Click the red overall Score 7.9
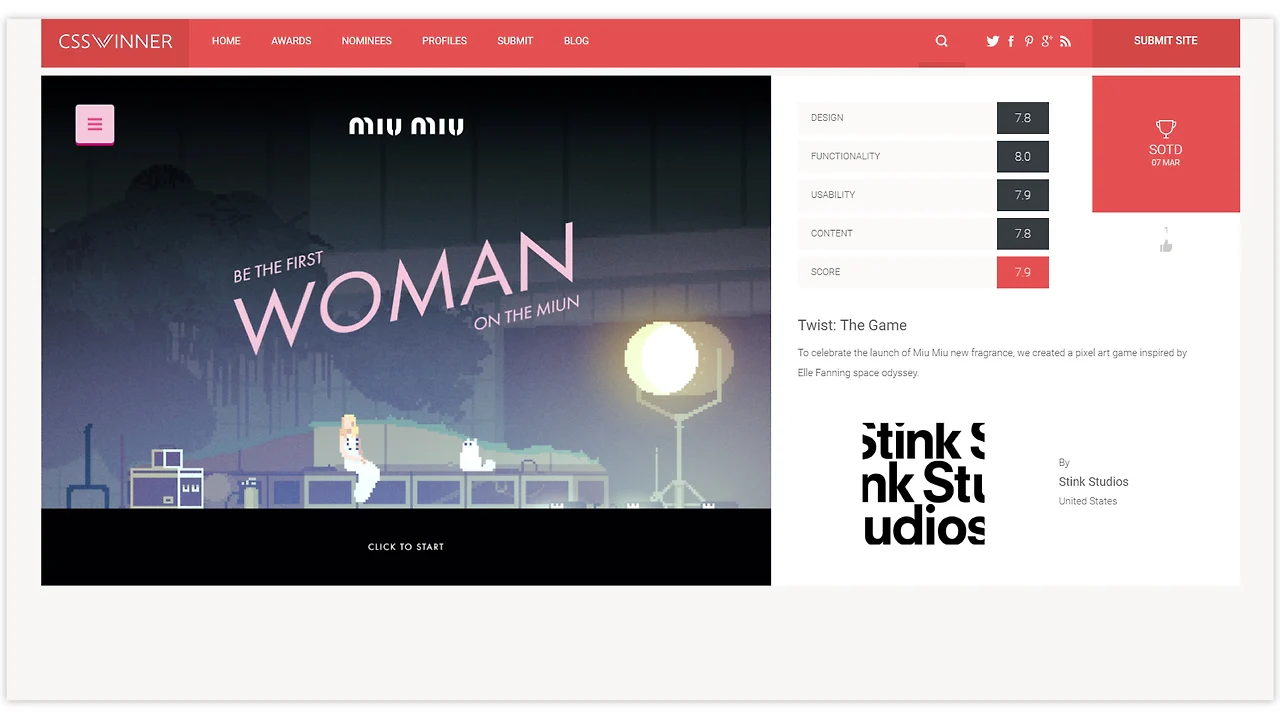This screenshot has height=719, width=1280. coord(1023,272)
